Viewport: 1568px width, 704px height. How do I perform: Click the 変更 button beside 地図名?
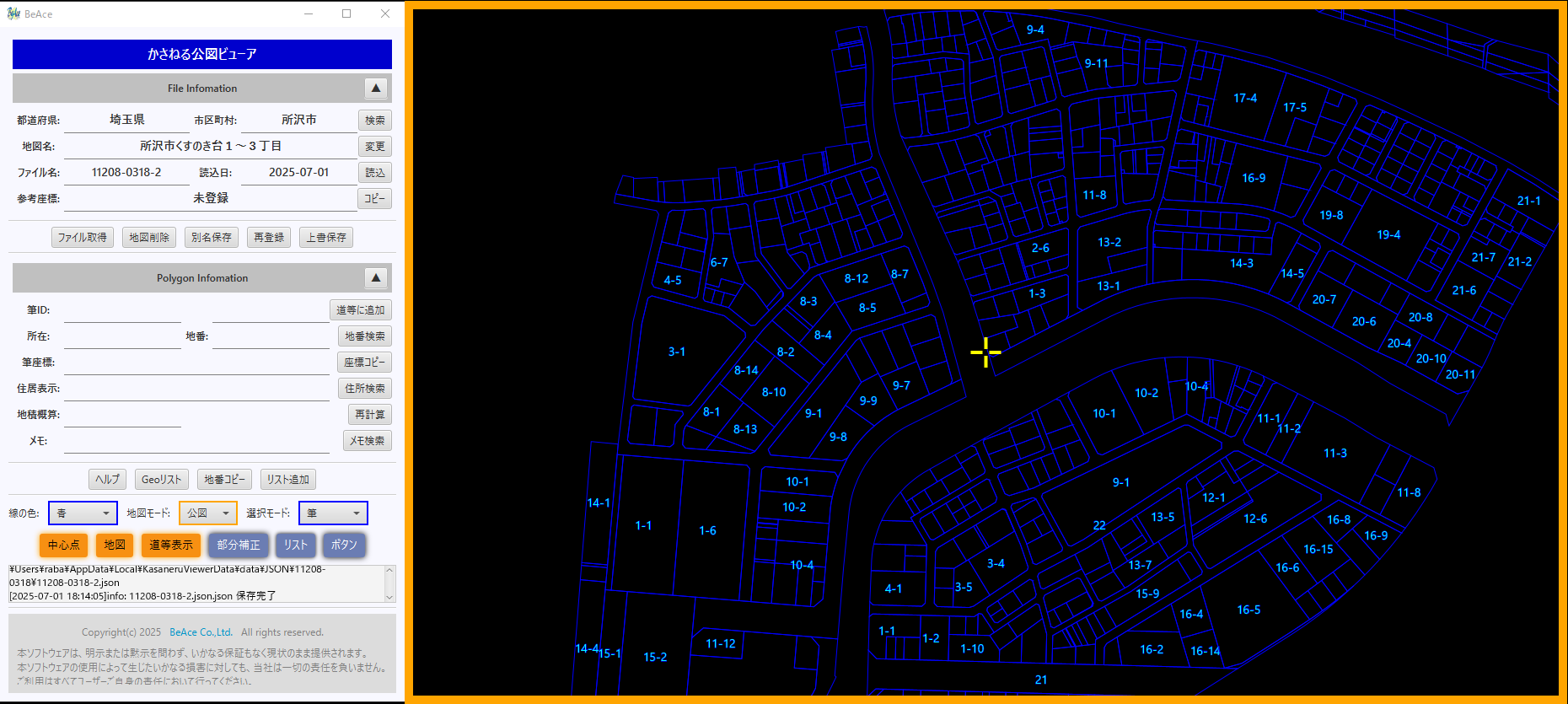coord(375,147)
